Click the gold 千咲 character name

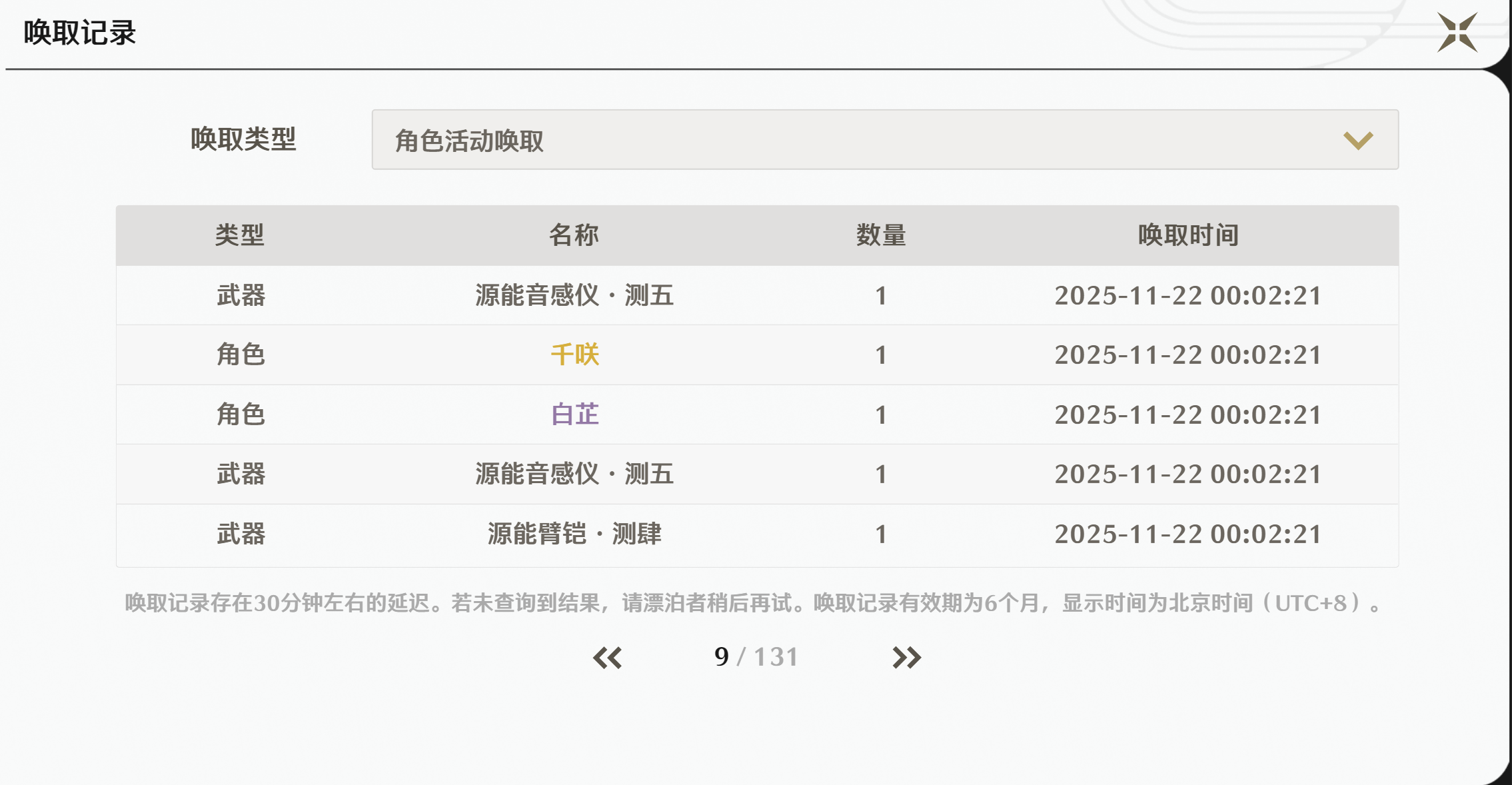pyautogui.click(x=574, y=355)
